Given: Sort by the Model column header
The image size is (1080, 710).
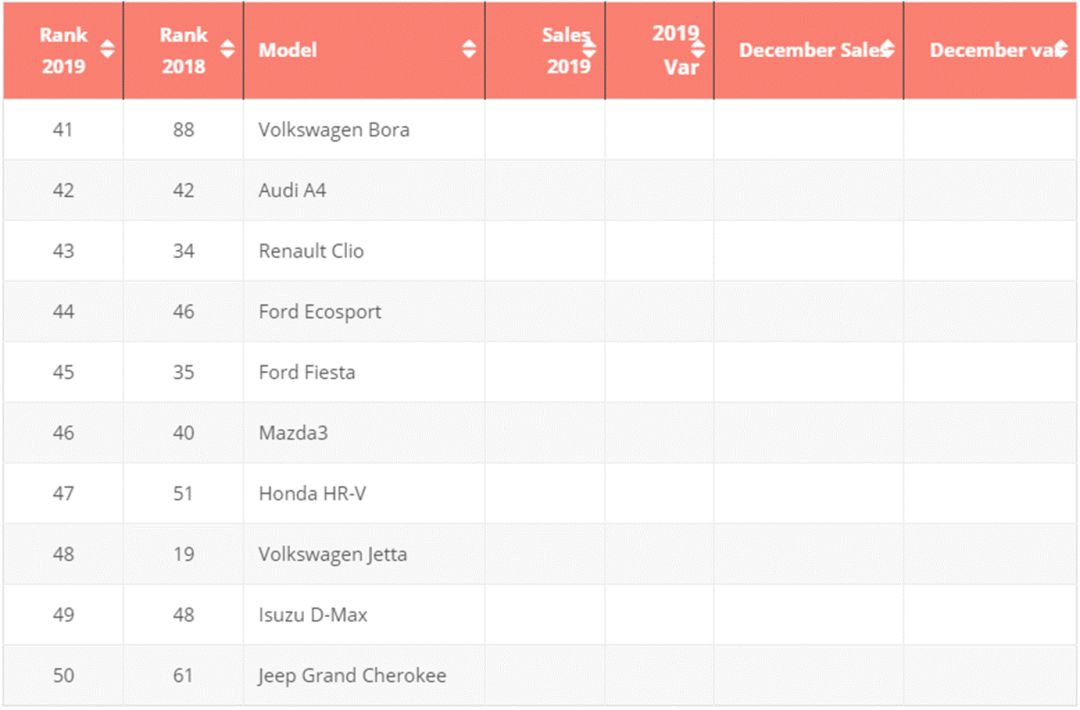Looking at the screenshot, I should tap(288, 50).
